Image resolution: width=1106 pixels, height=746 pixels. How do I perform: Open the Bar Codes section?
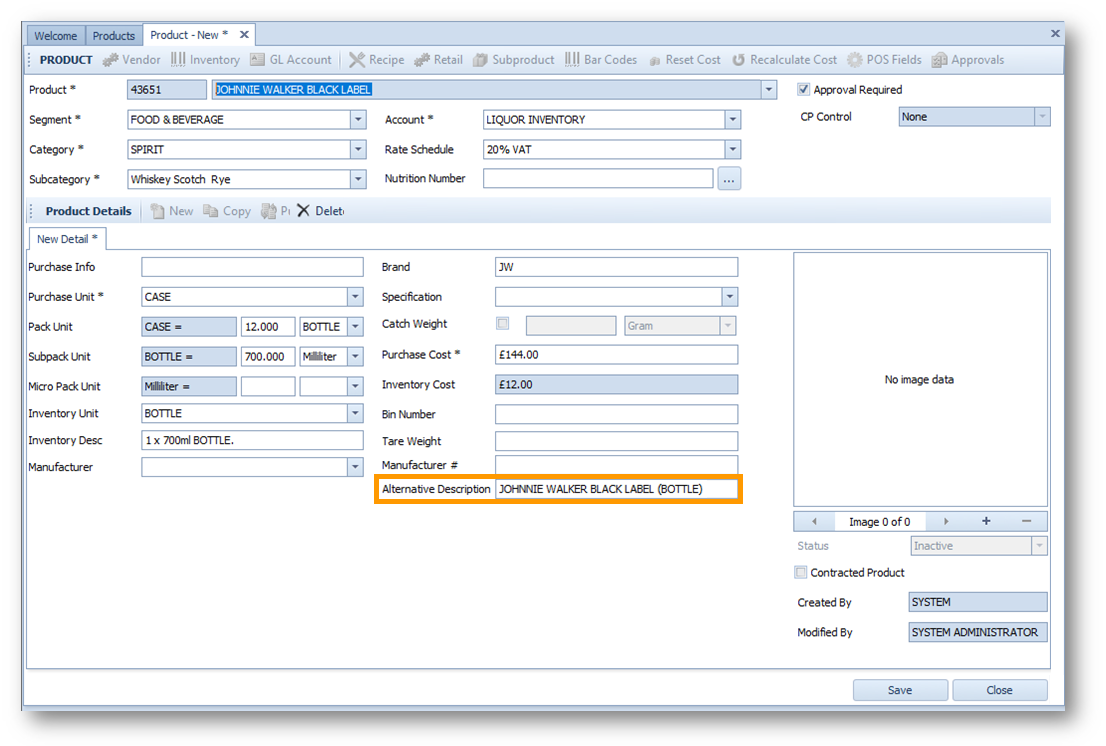(x=601, y=60)
